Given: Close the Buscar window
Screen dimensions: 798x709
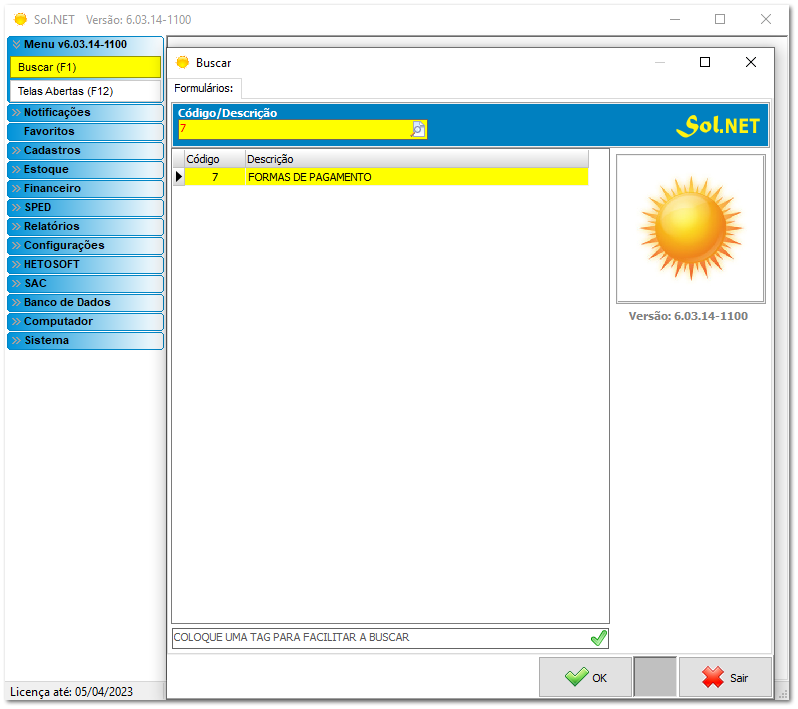Looking at the screenshot, I should coord(751,62).
